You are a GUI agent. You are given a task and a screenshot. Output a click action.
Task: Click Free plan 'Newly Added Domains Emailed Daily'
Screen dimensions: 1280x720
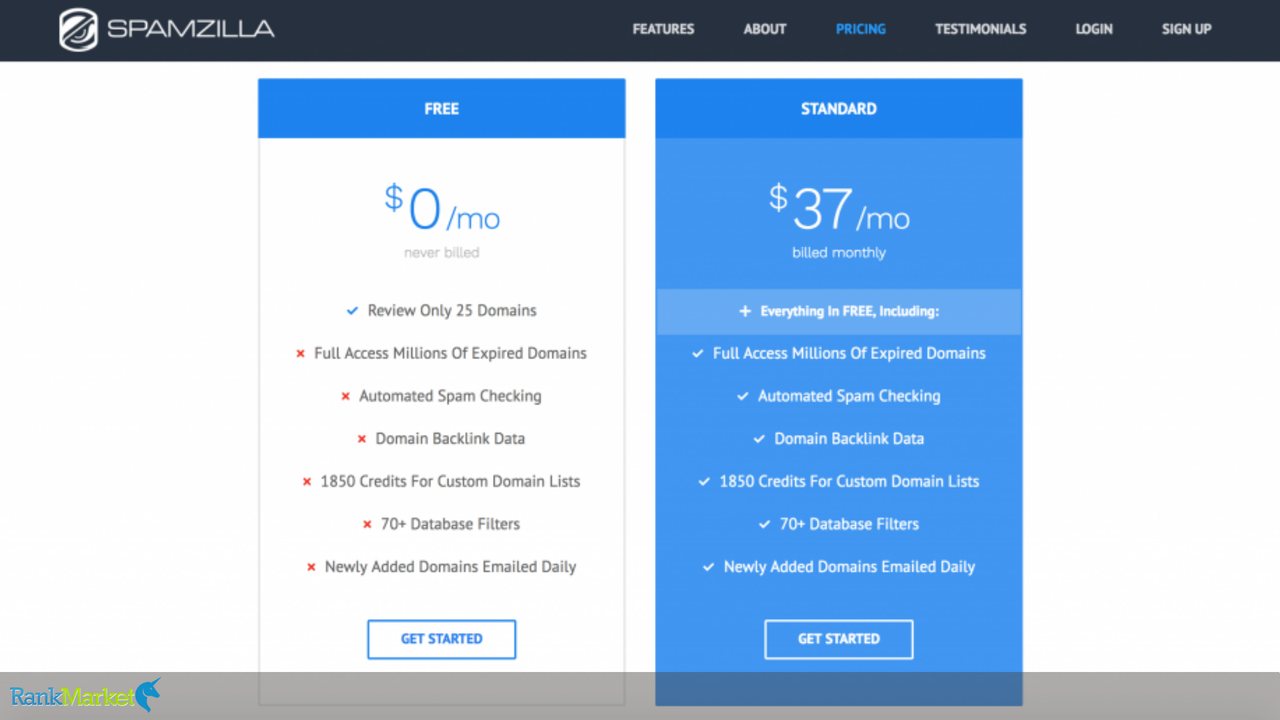(x=450, y=567)
